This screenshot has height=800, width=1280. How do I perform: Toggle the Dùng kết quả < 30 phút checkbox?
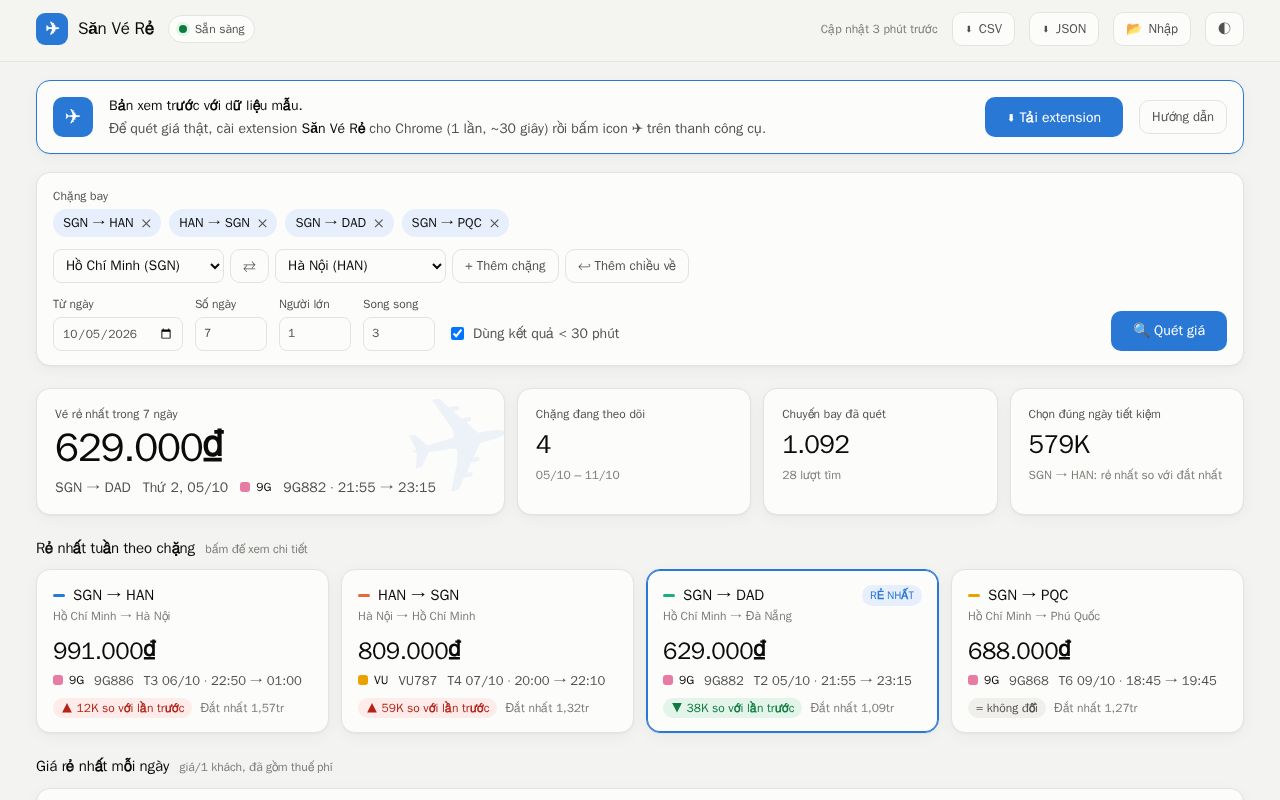coord(457,334)
